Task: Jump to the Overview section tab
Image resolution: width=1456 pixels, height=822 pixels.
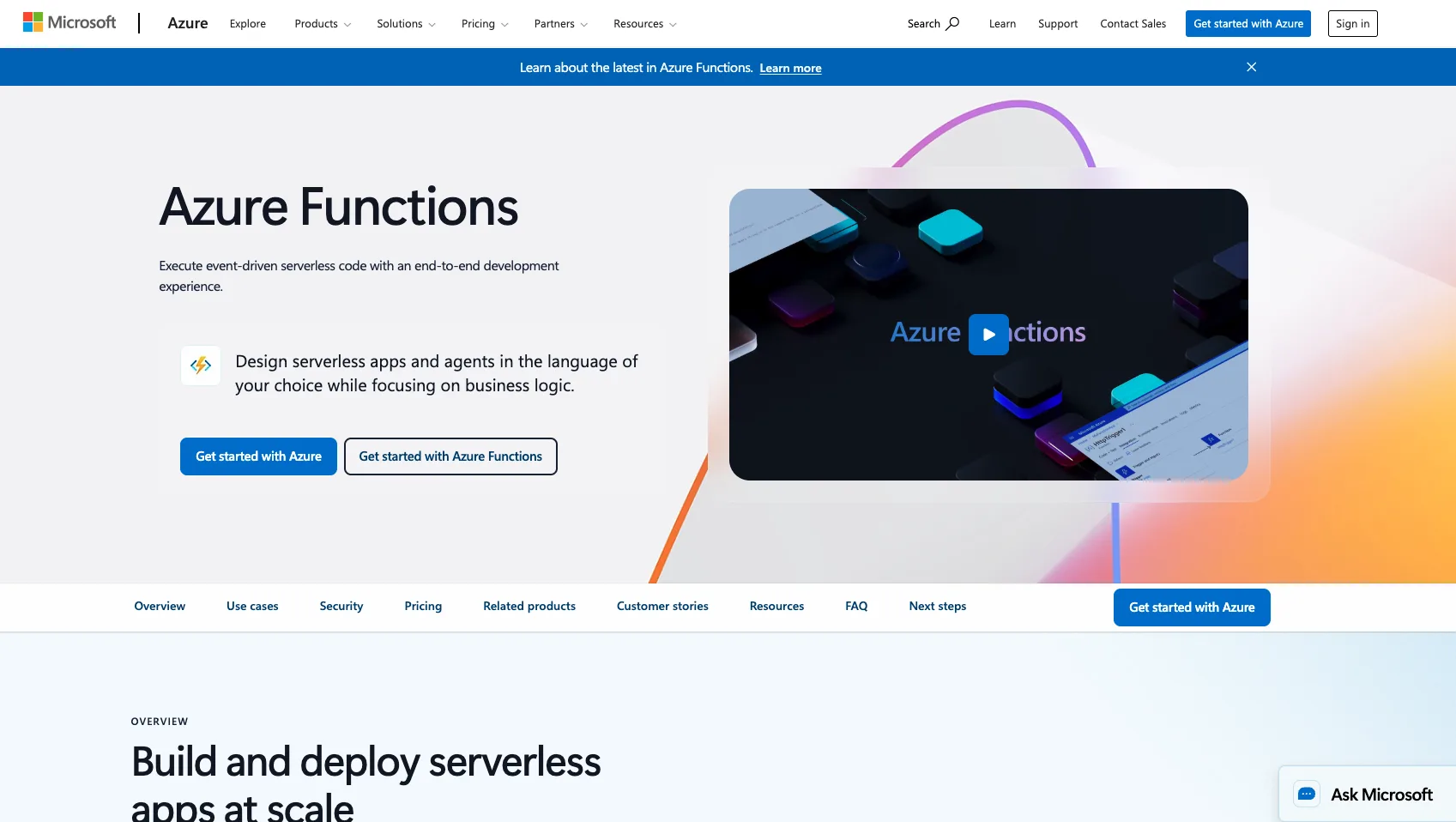Action: pyautogui.click(x=160, y=606)
